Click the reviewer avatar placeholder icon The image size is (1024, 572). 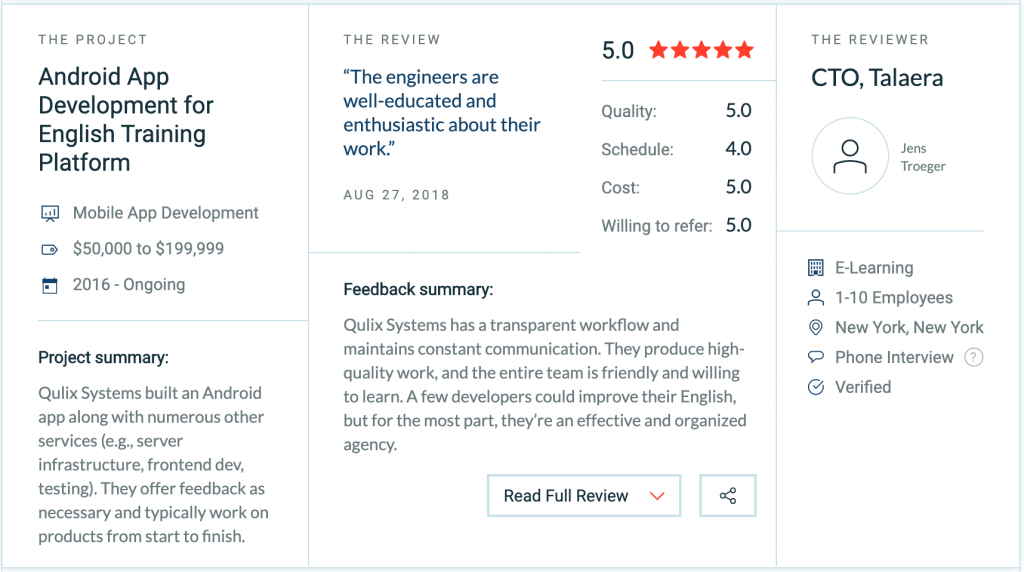pos(849,158)
